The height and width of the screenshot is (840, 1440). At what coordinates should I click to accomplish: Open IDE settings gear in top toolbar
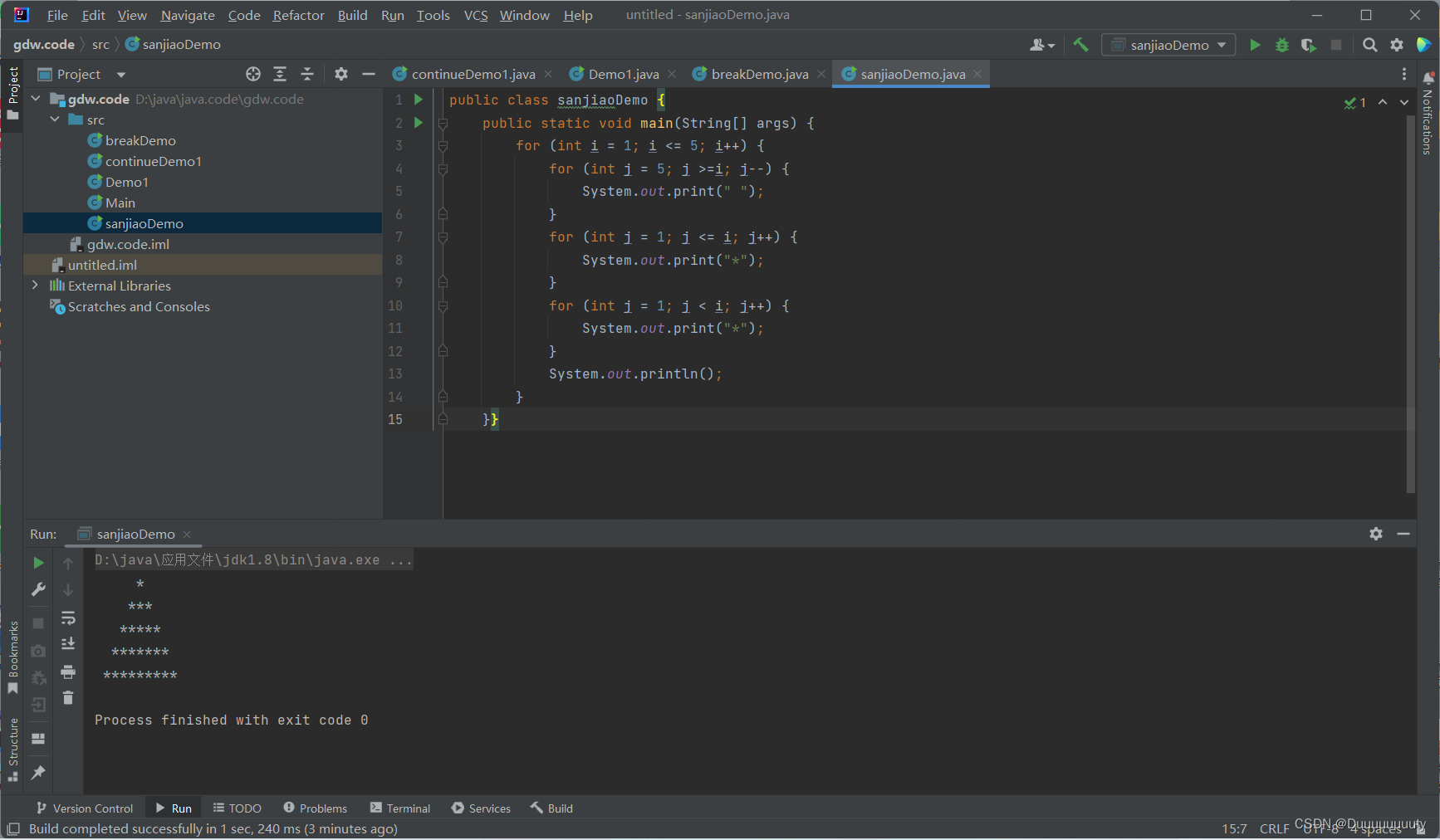coord(1397,45)
